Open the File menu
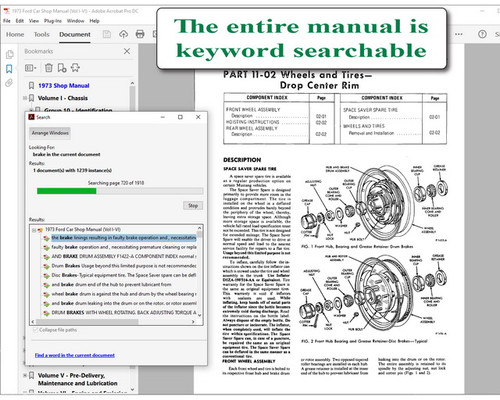Image resolution: width=500 pixels, height=400 pixels. (7, 21)
